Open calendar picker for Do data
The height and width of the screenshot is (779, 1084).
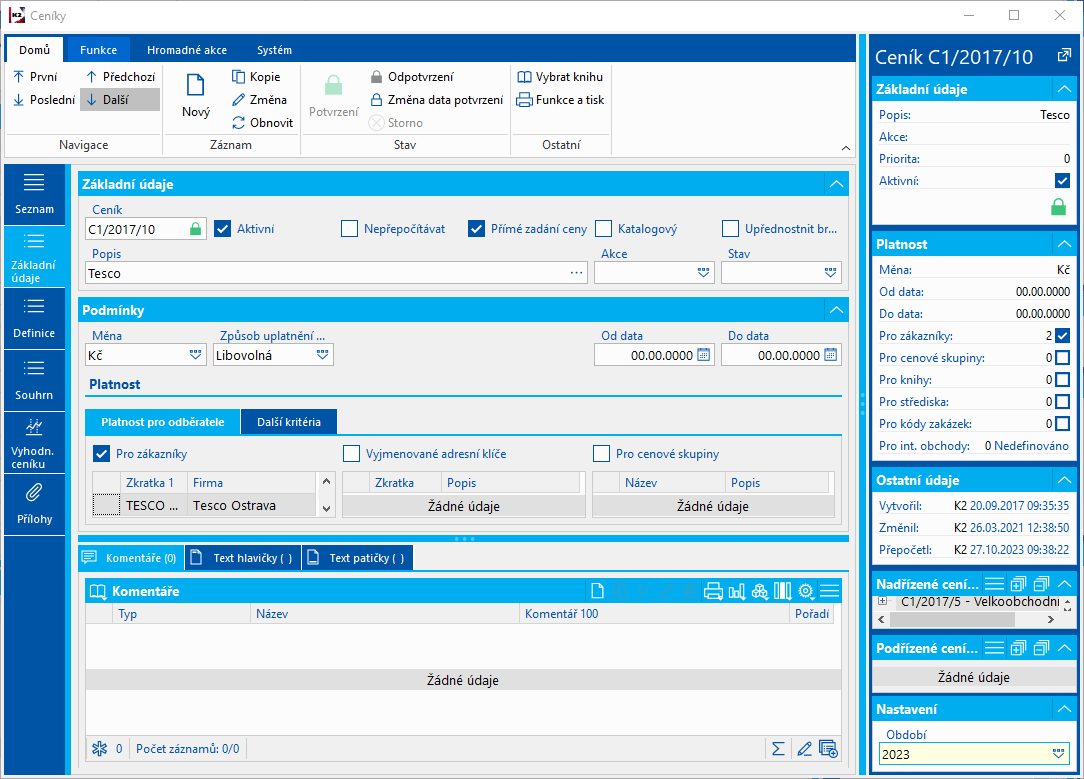(831, 355)
